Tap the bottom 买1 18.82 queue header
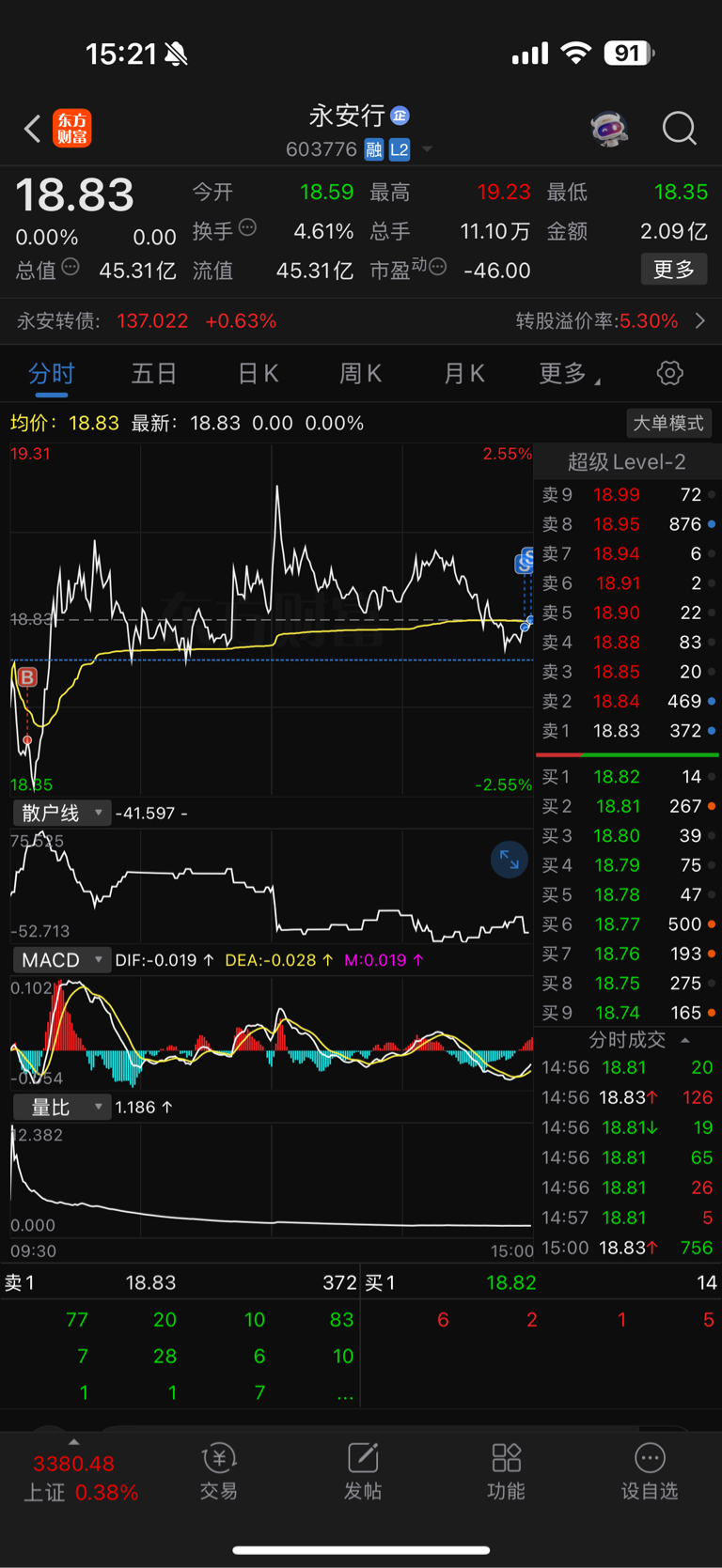 click(x=541, y=1282)
